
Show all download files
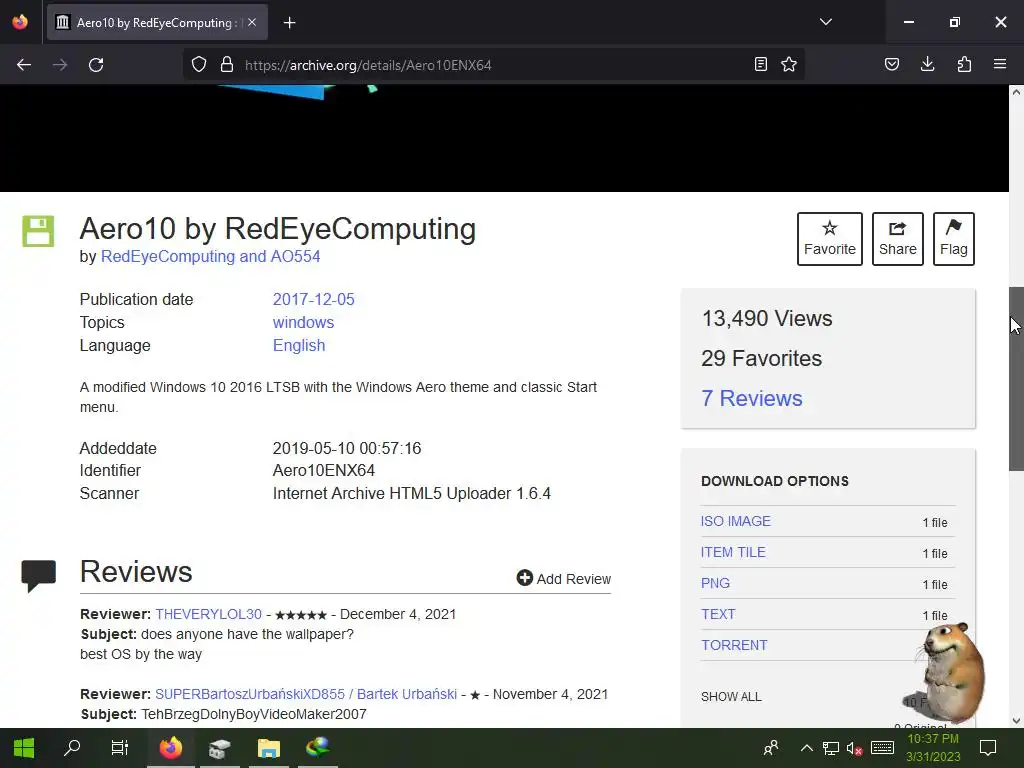tap(731, 697)
